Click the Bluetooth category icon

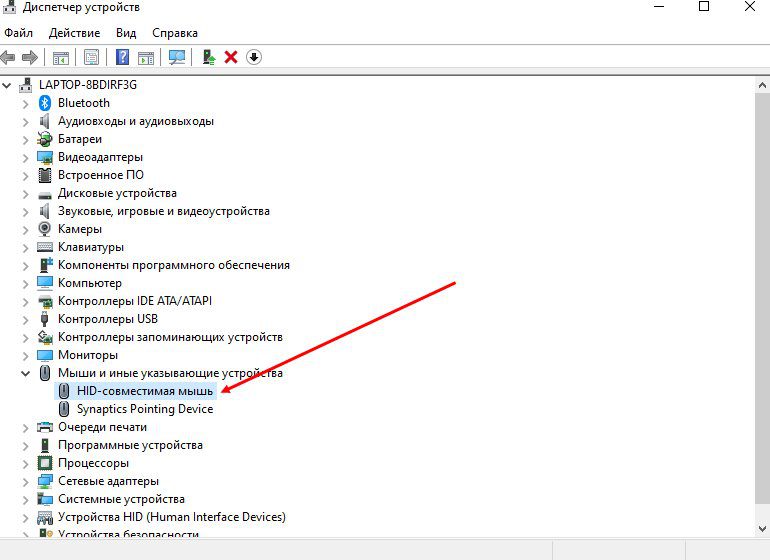coord(45,103)
